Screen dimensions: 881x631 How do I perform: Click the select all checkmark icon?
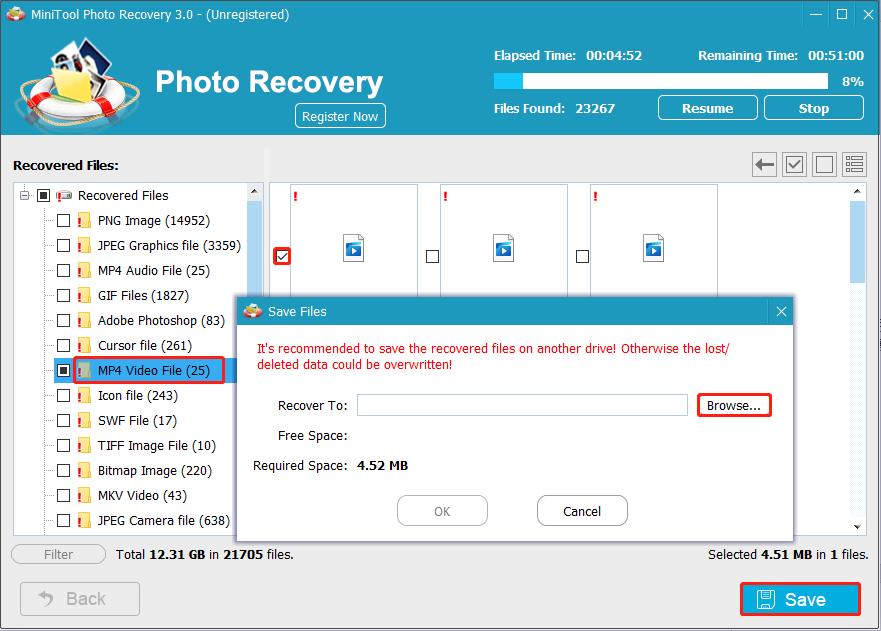point(795,165)
